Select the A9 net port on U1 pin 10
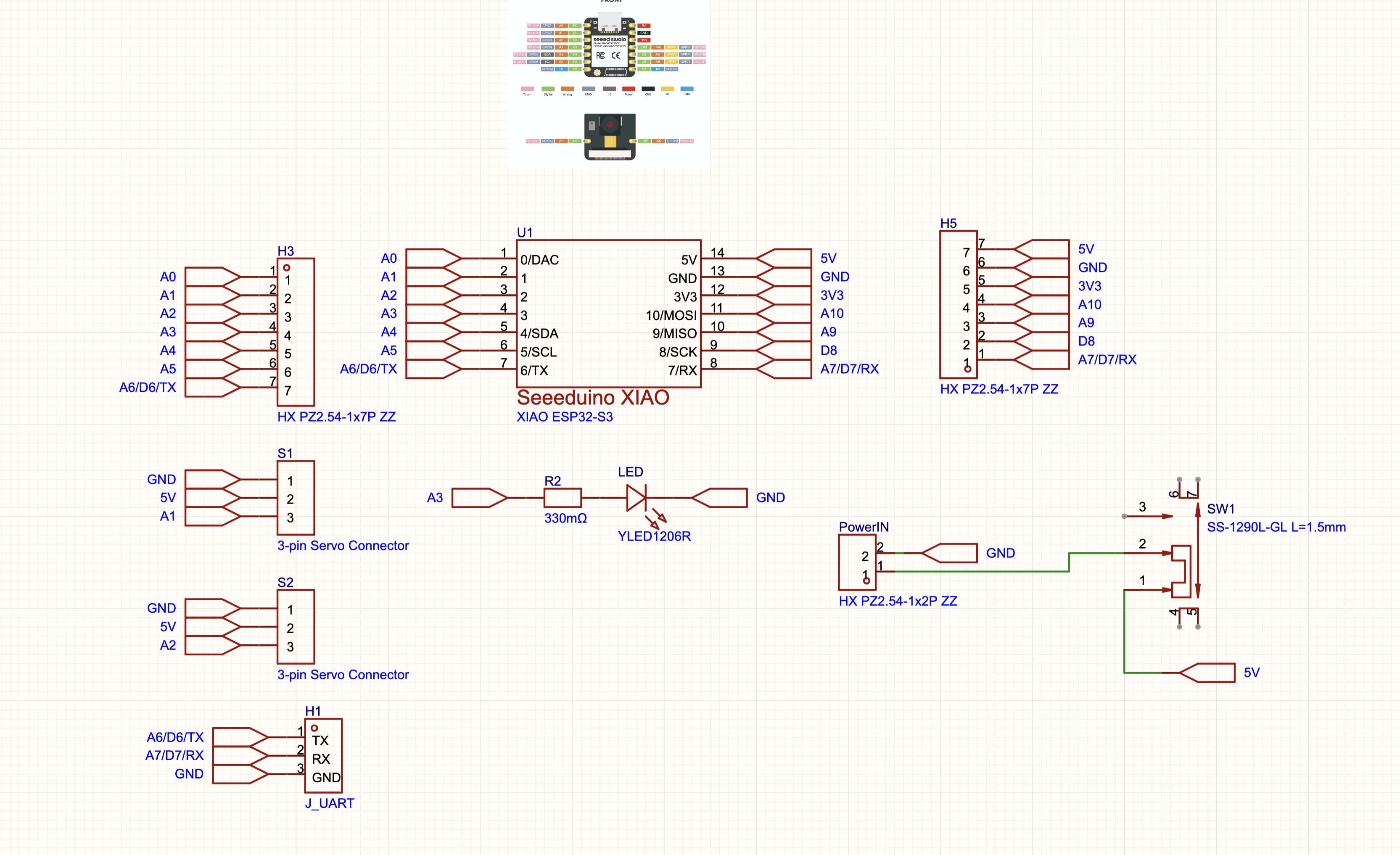The image size is (1400, 855). click(784, 332)
